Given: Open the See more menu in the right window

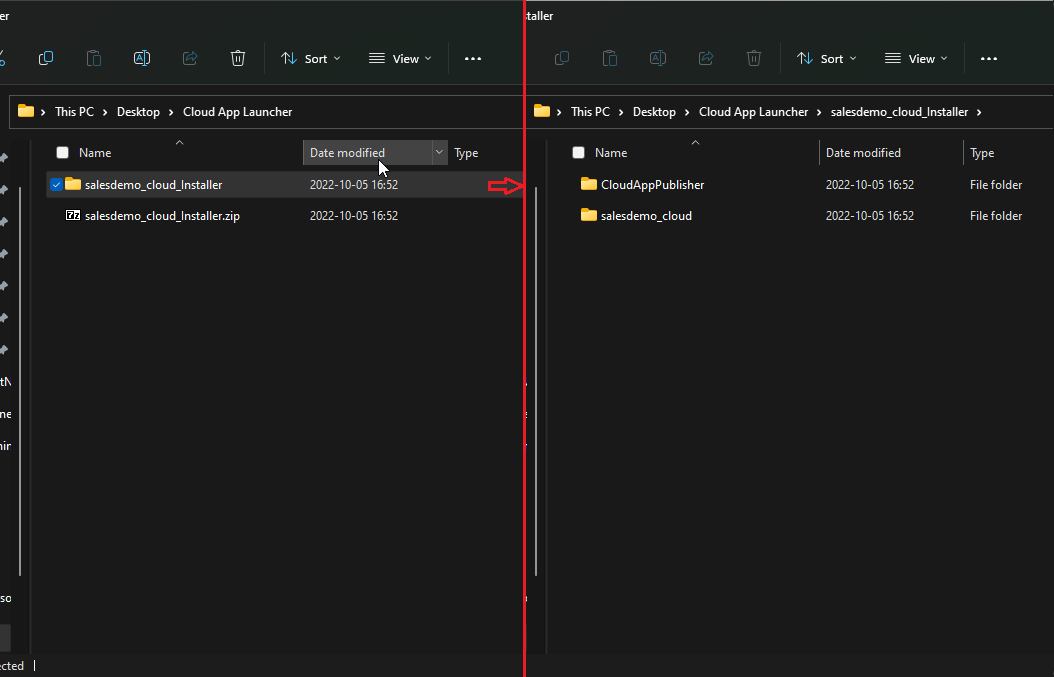Looking at the screenshot, I should click(x=989, y=58).
